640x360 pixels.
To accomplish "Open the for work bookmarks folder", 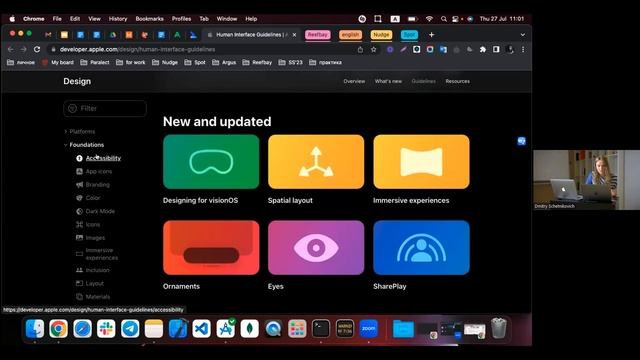I will coord(131,62).
